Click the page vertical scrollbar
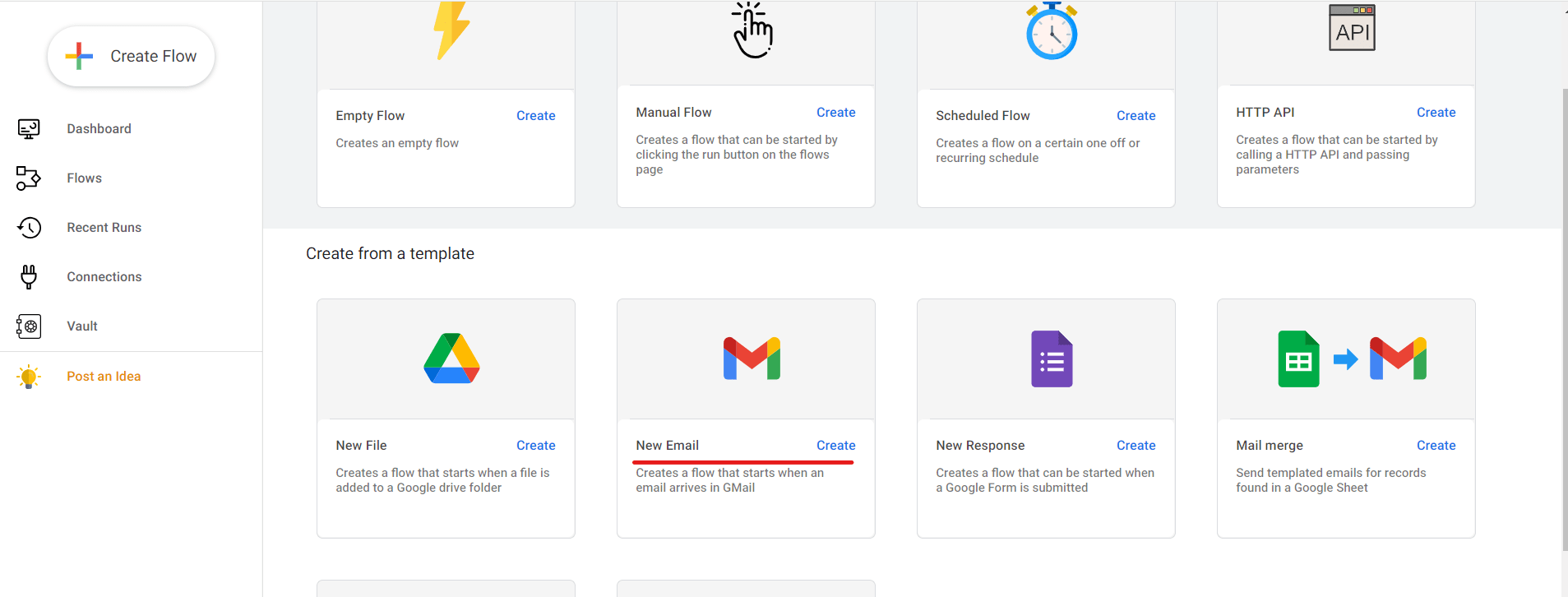 (1564, 319)
